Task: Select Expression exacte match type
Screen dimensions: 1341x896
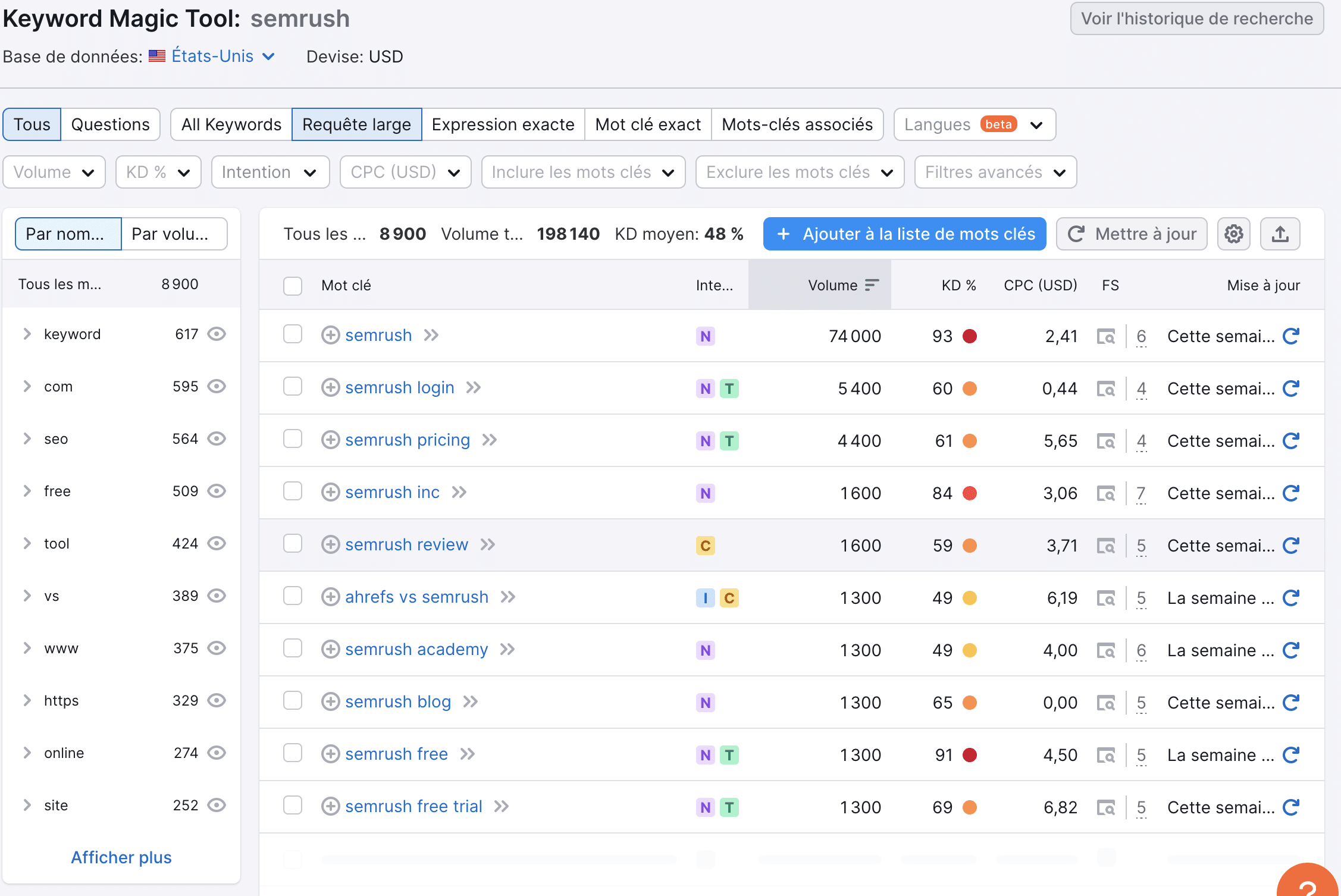Action: tap(503, 124)
